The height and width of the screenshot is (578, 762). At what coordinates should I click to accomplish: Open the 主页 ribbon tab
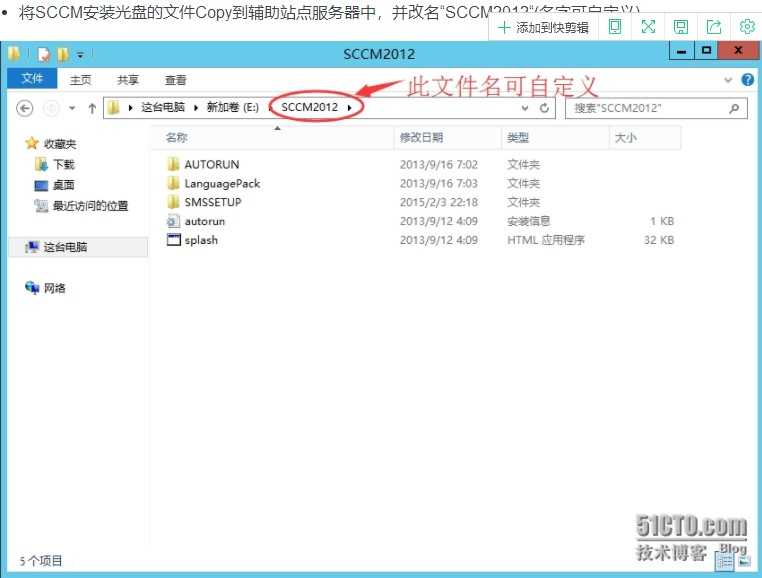point(80,80)
